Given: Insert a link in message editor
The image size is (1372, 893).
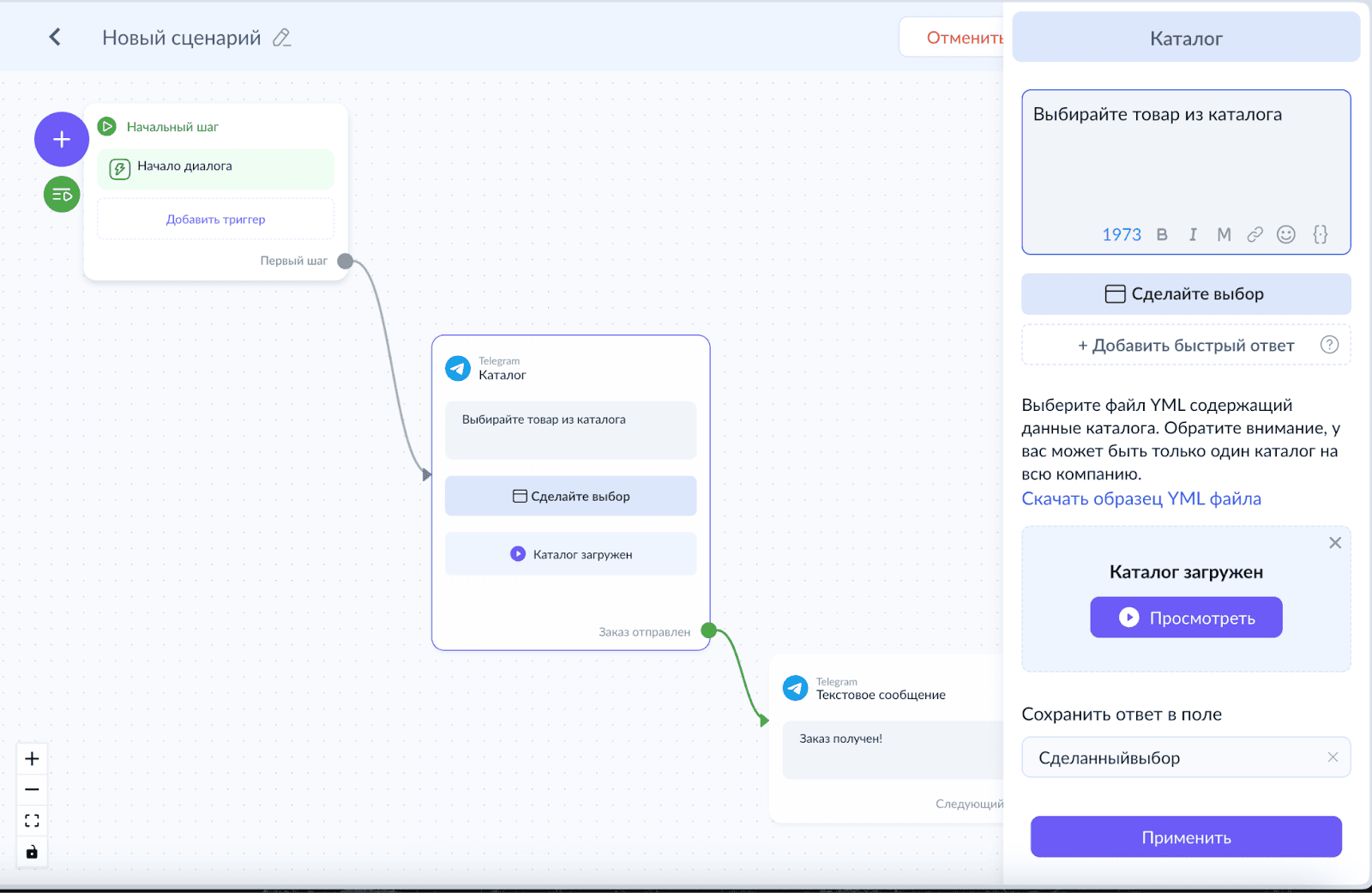Looking at the screenshot, I should pos(1255,235).
